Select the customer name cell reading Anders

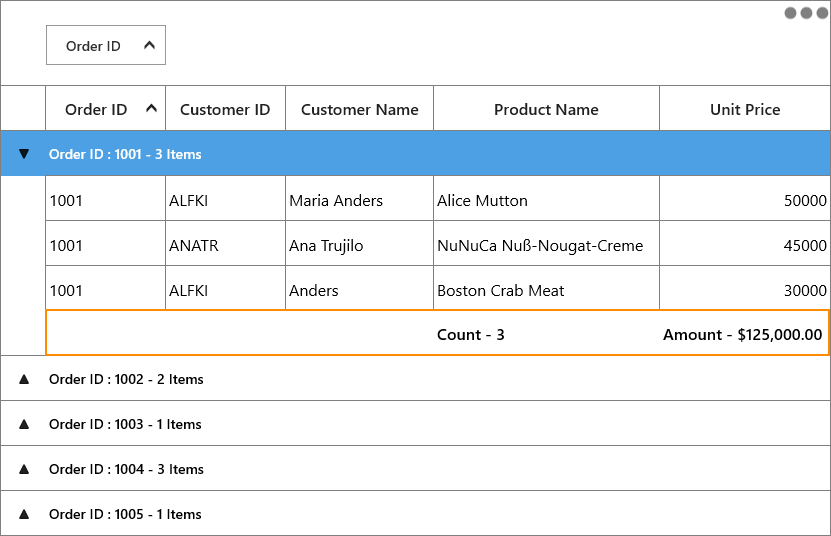pos(359,288)
